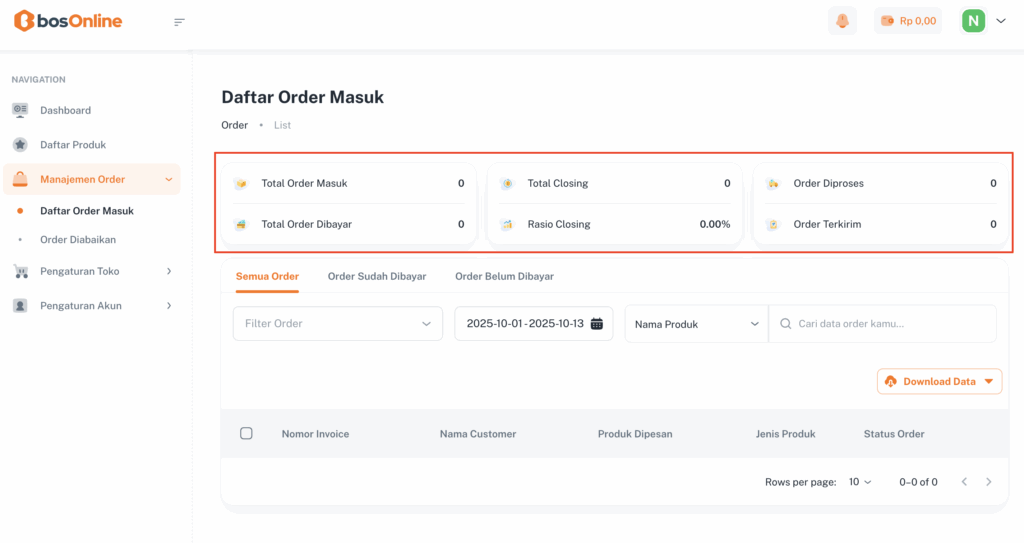The width and height of the screenshot is (1024, 543).
Task: Tick the select-all checkbox in table header
Action: click(x=246, y=434)
